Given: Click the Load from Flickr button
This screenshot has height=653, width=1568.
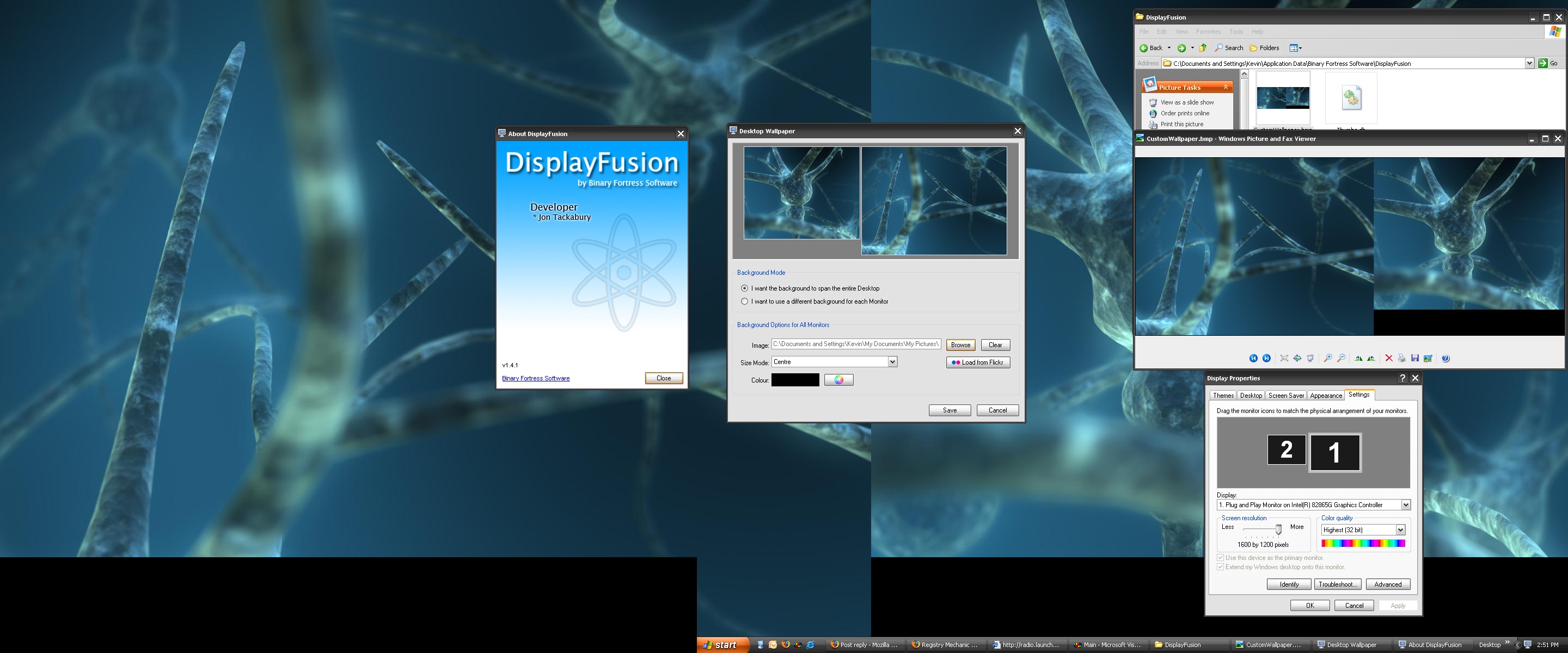Looking at the screenshot, I should (978, 363).
